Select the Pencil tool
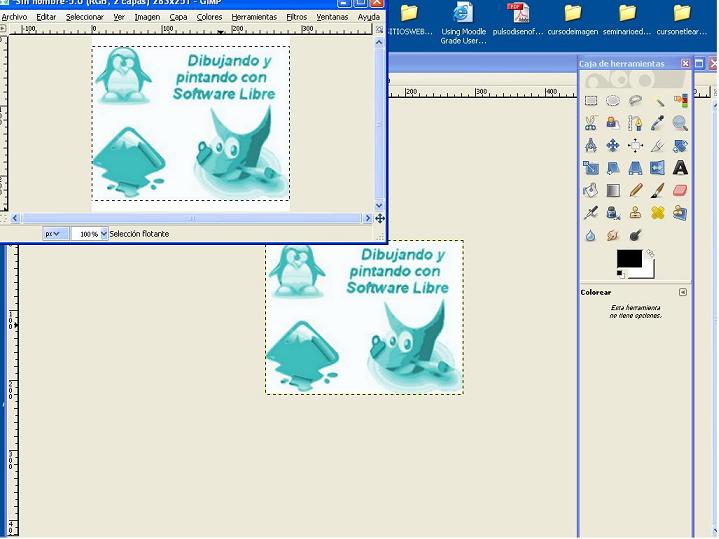The height and width of the screenshot is (539, 719). click(x=635, y=190)
